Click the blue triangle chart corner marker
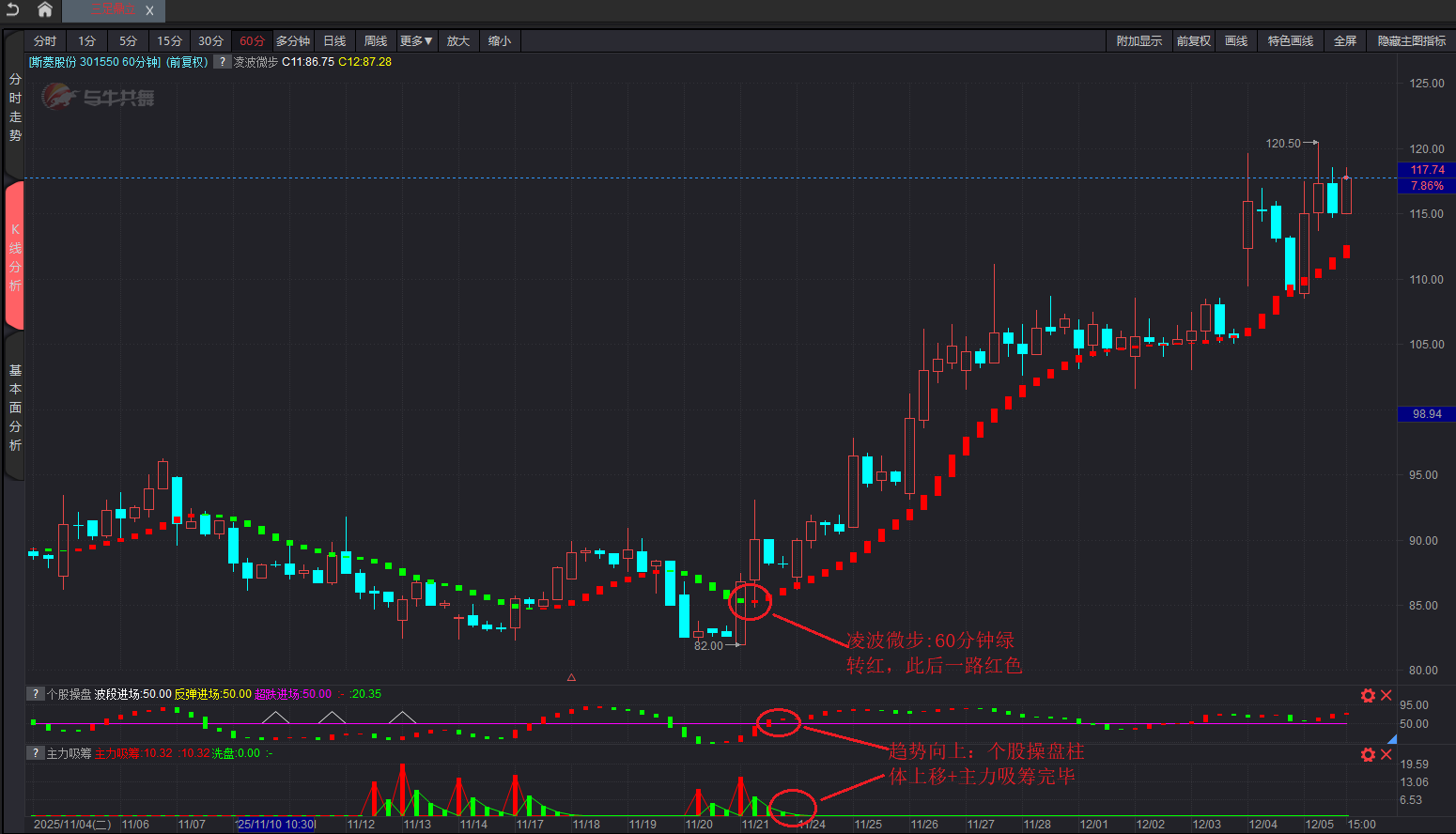Screen dimensions: 1456x834 pos(1392,739)
